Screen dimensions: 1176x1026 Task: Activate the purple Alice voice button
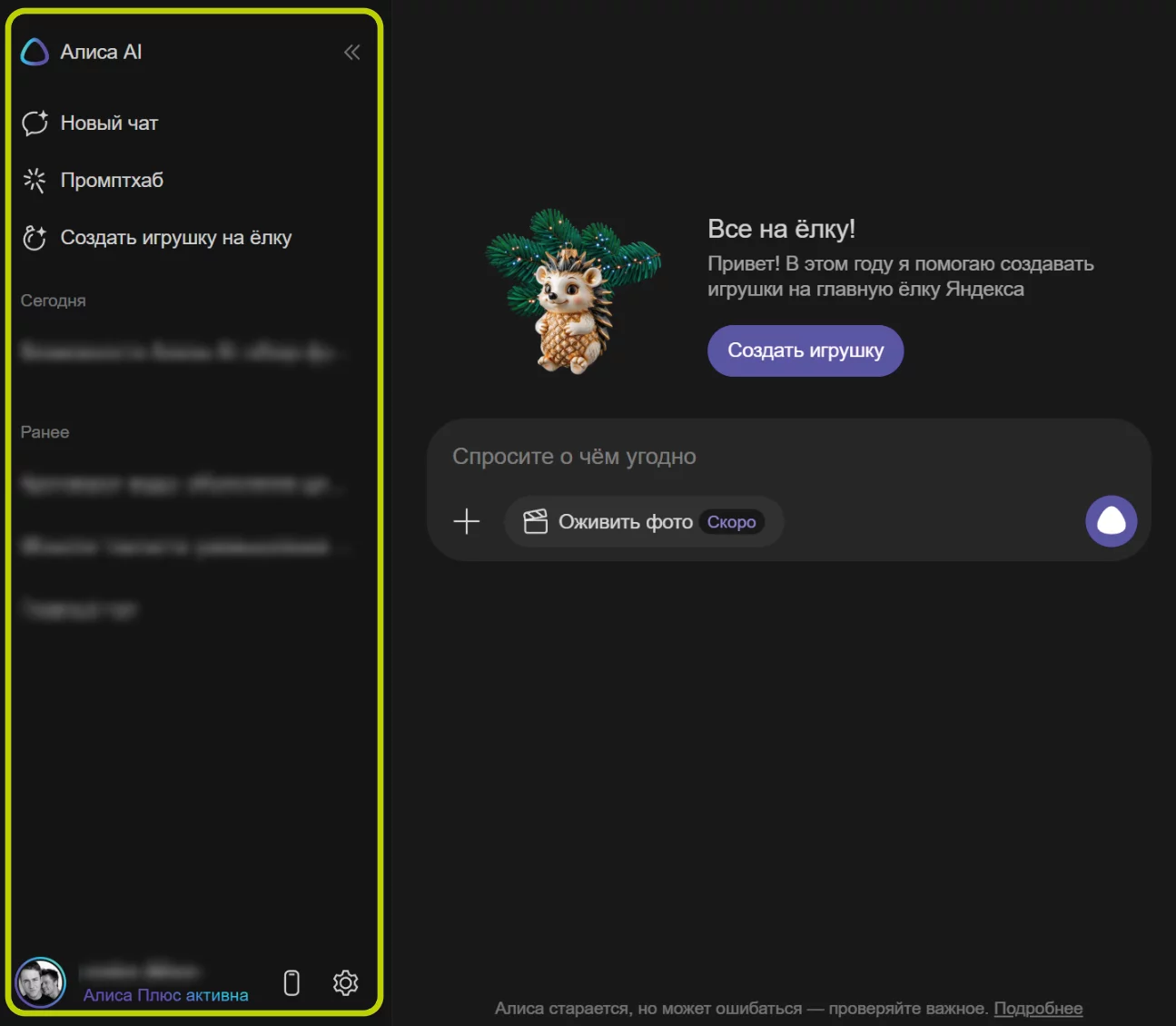point(1111,521)
